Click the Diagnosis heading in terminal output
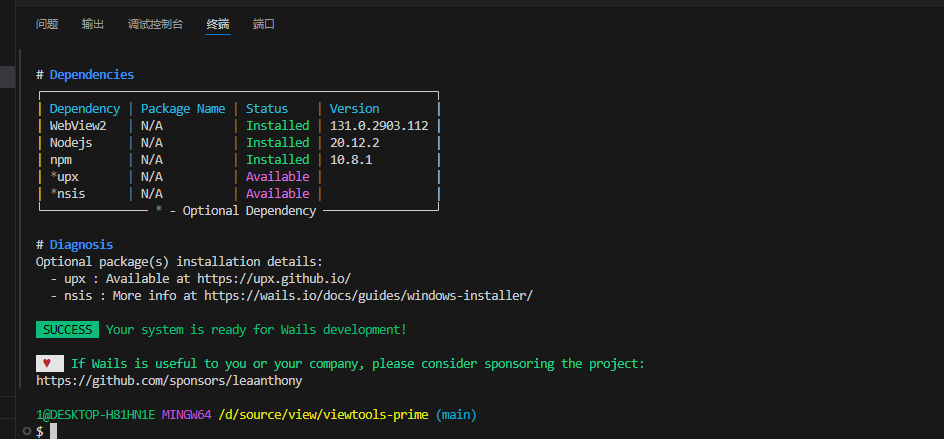The width and height of the screenshot is (944, 439). pos(81,245)
